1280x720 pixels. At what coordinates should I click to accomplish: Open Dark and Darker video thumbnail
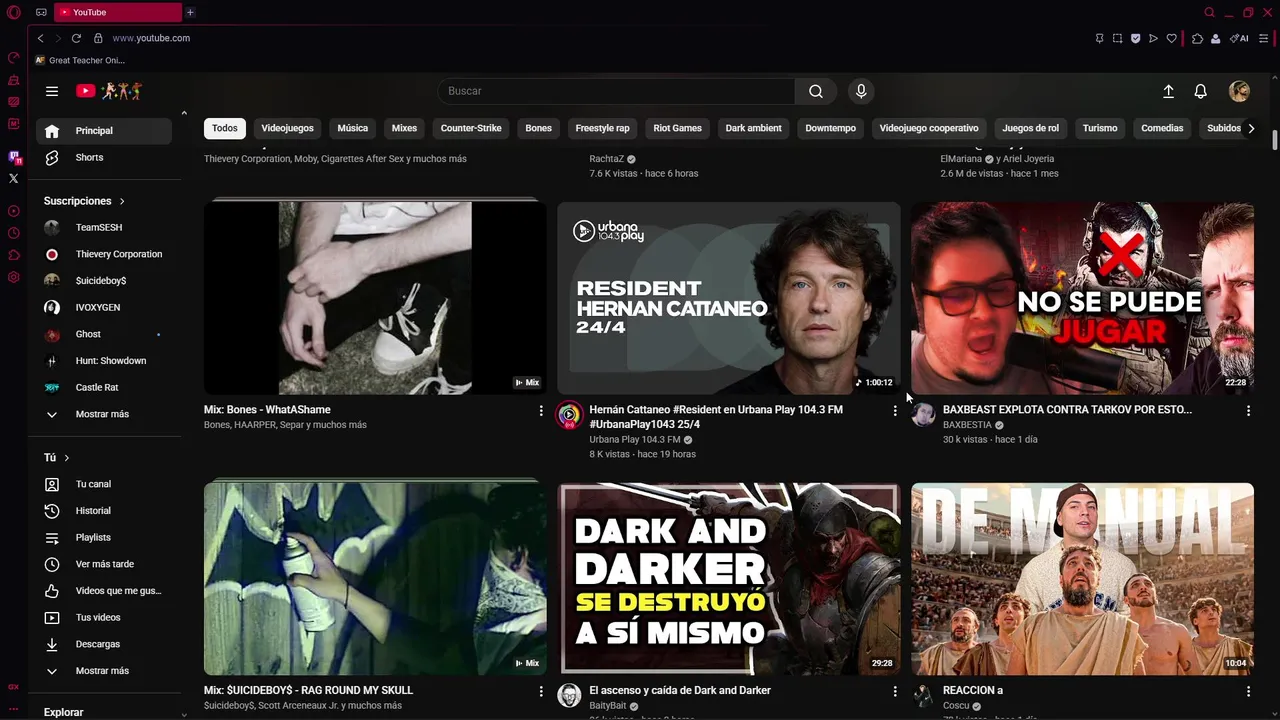(x=729, y=579)
